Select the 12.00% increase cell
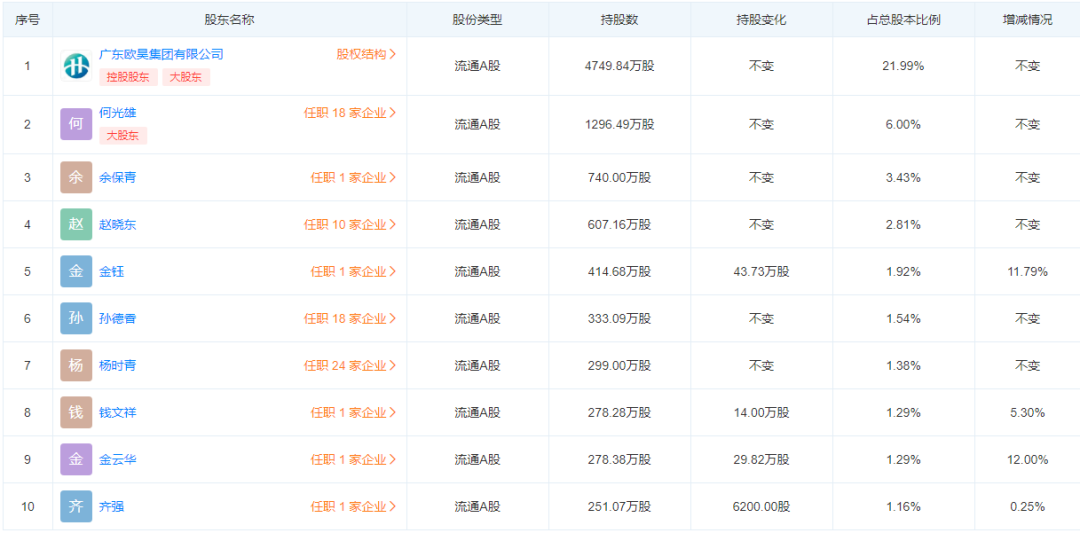This screenshot has width=1080, height=533. [1027, 459]
